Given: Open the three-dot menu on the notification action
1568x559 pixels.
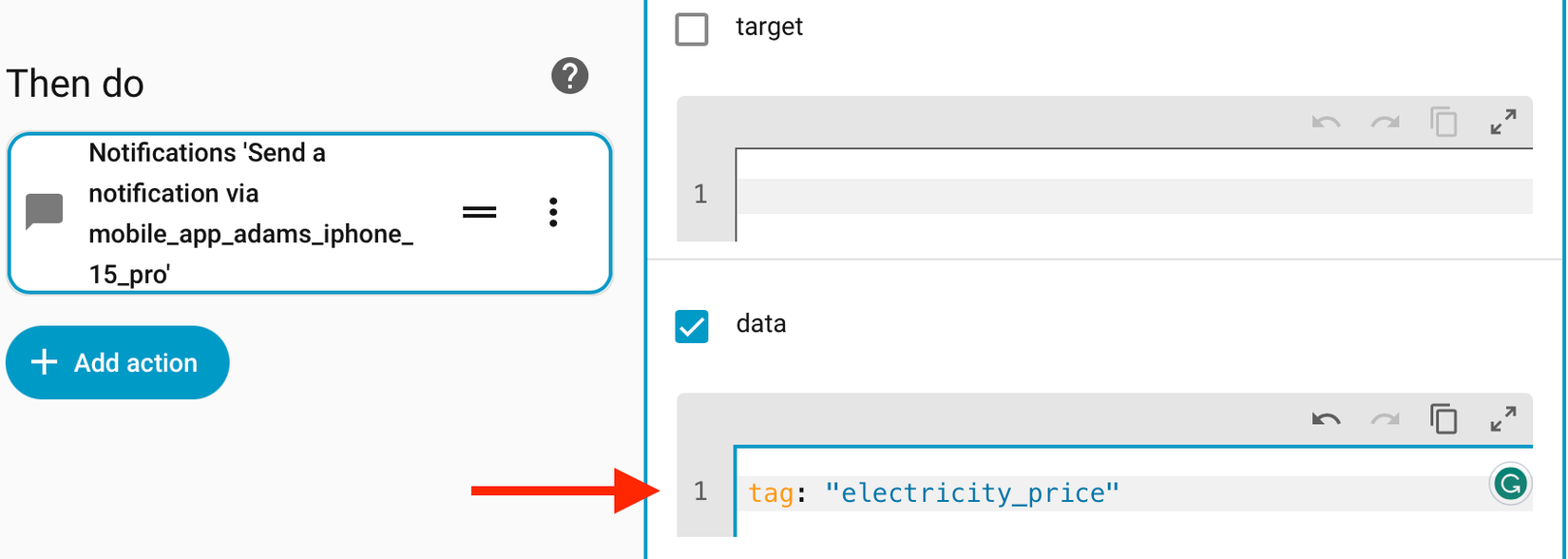Looking at the screenshot, I should 553,212.
